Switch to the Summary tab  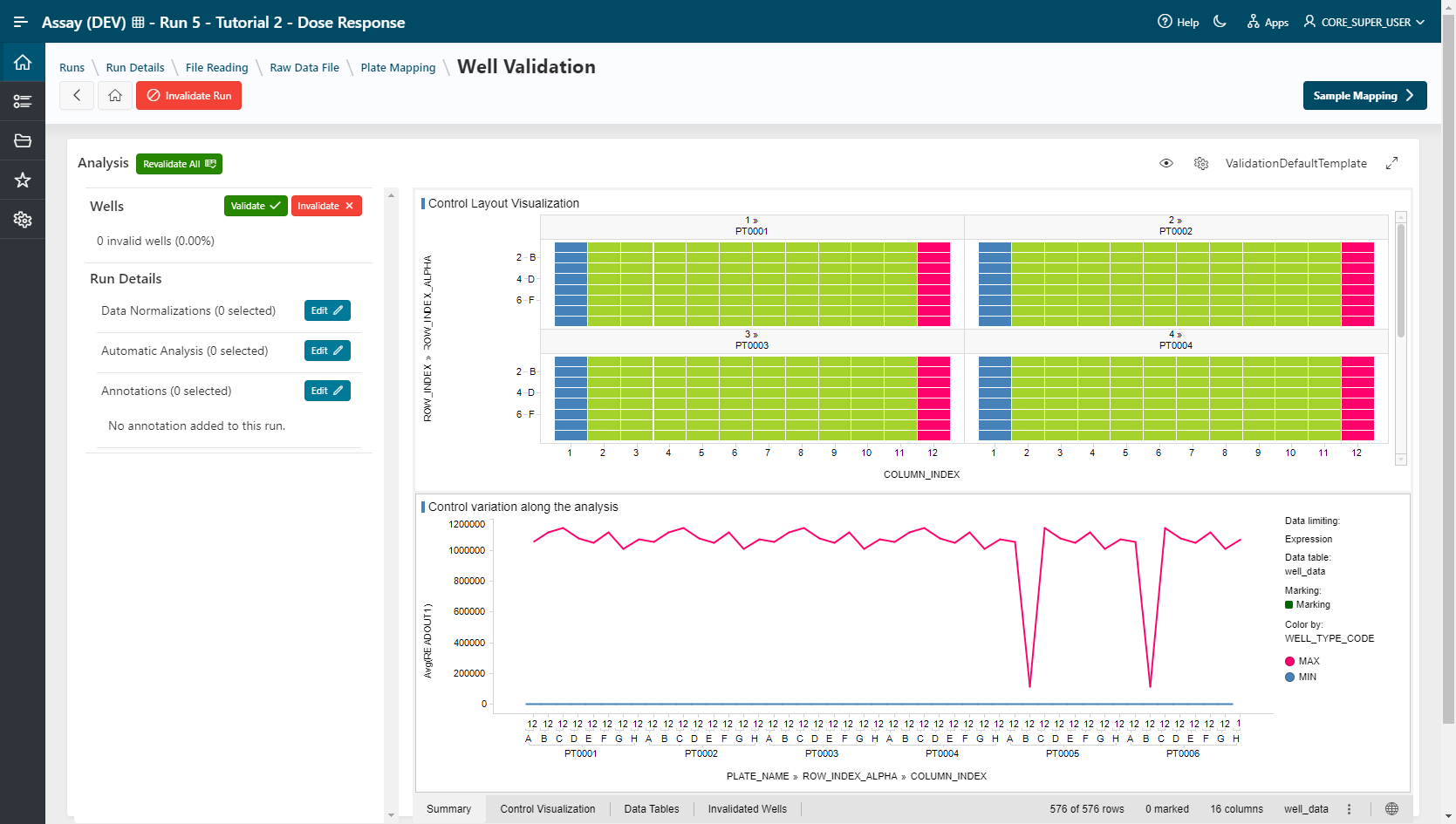click(448, 809)
